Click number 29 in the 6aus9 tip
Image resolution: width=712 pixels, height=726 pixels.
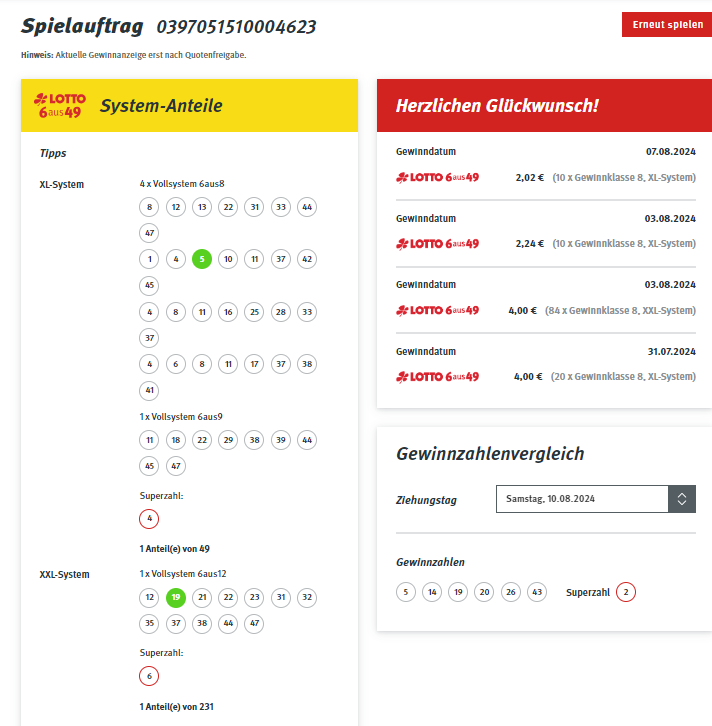pos(228,440)
